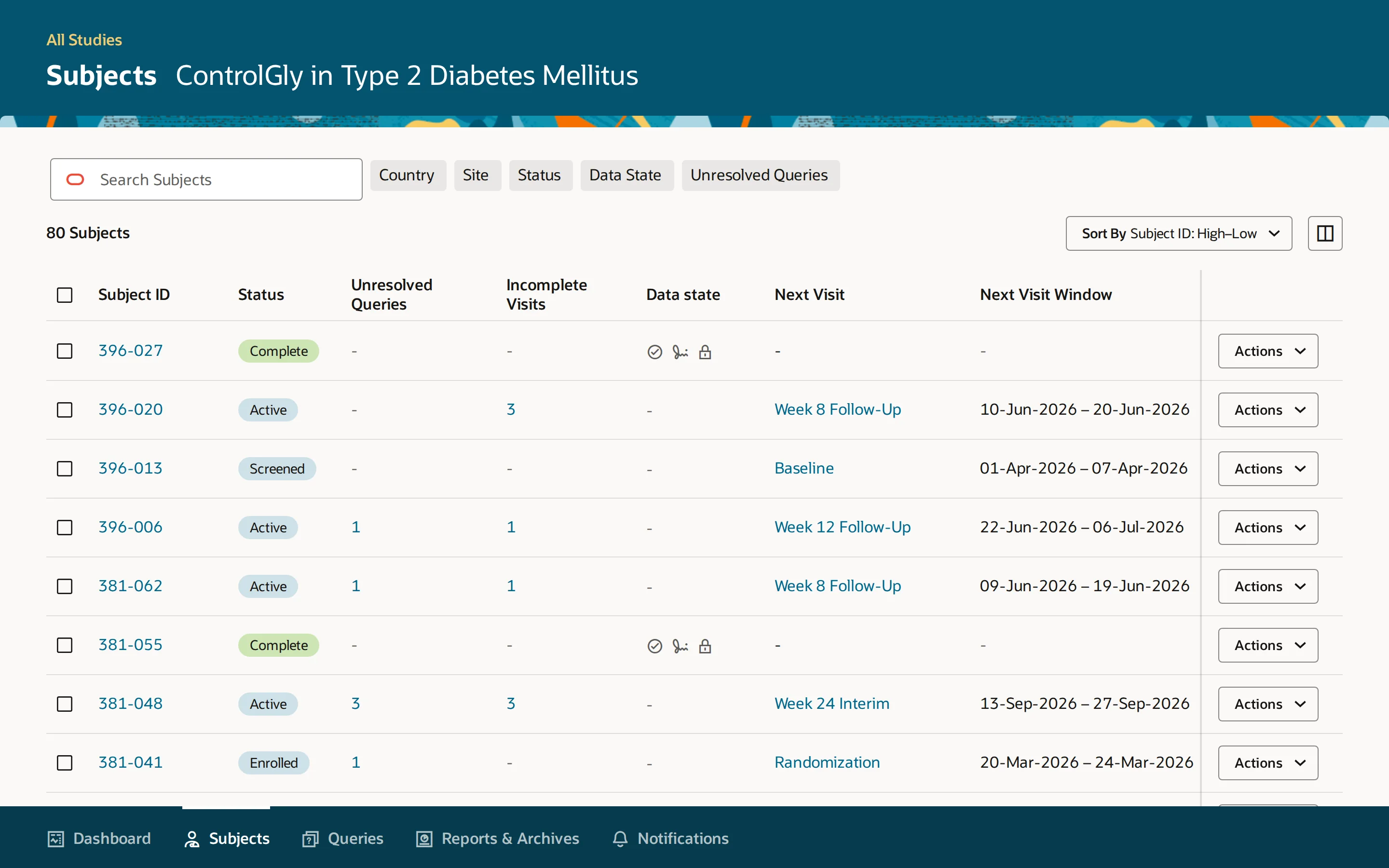This screenshot has height=868, width=1389.
Task: Click unresolved queries count 1 for 381-041
Action: tap(355, 762)
